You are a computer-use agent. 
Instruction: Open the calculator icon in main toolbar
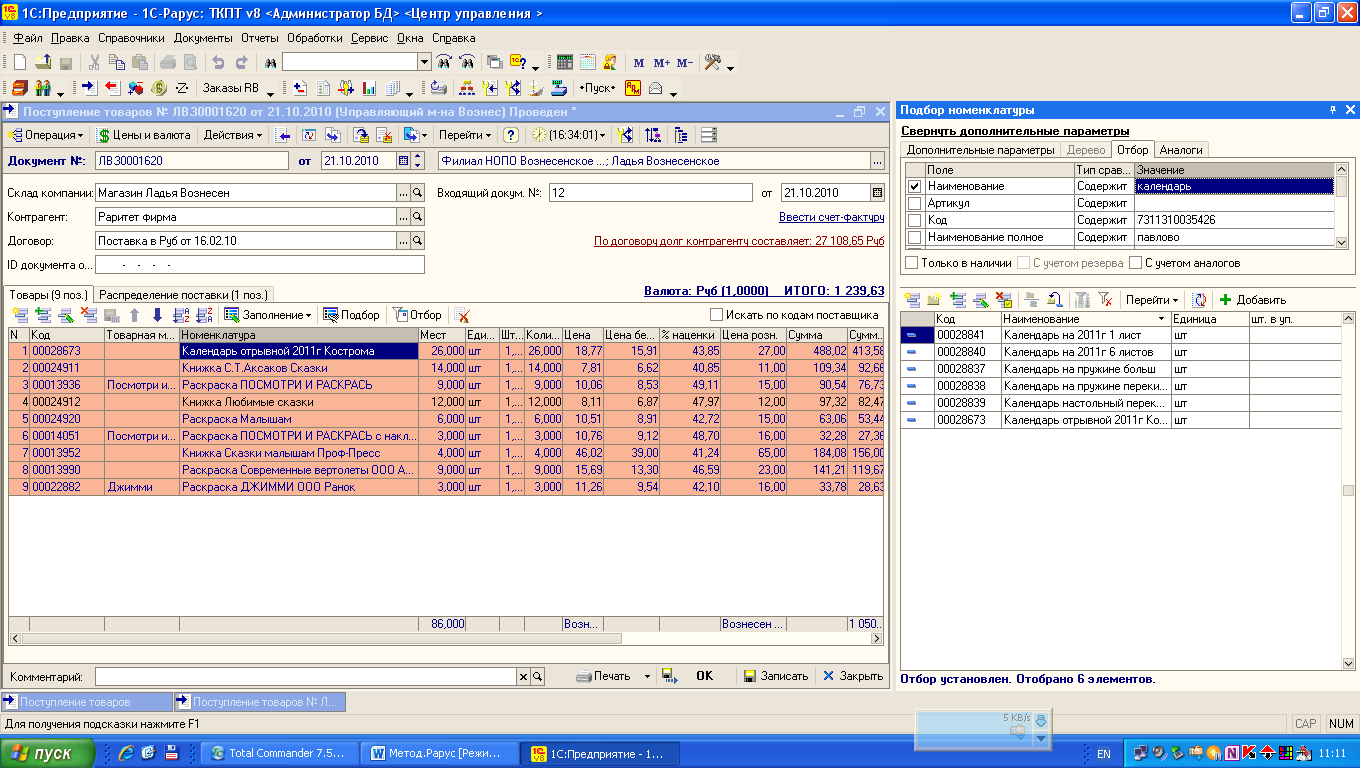(565, 62)
